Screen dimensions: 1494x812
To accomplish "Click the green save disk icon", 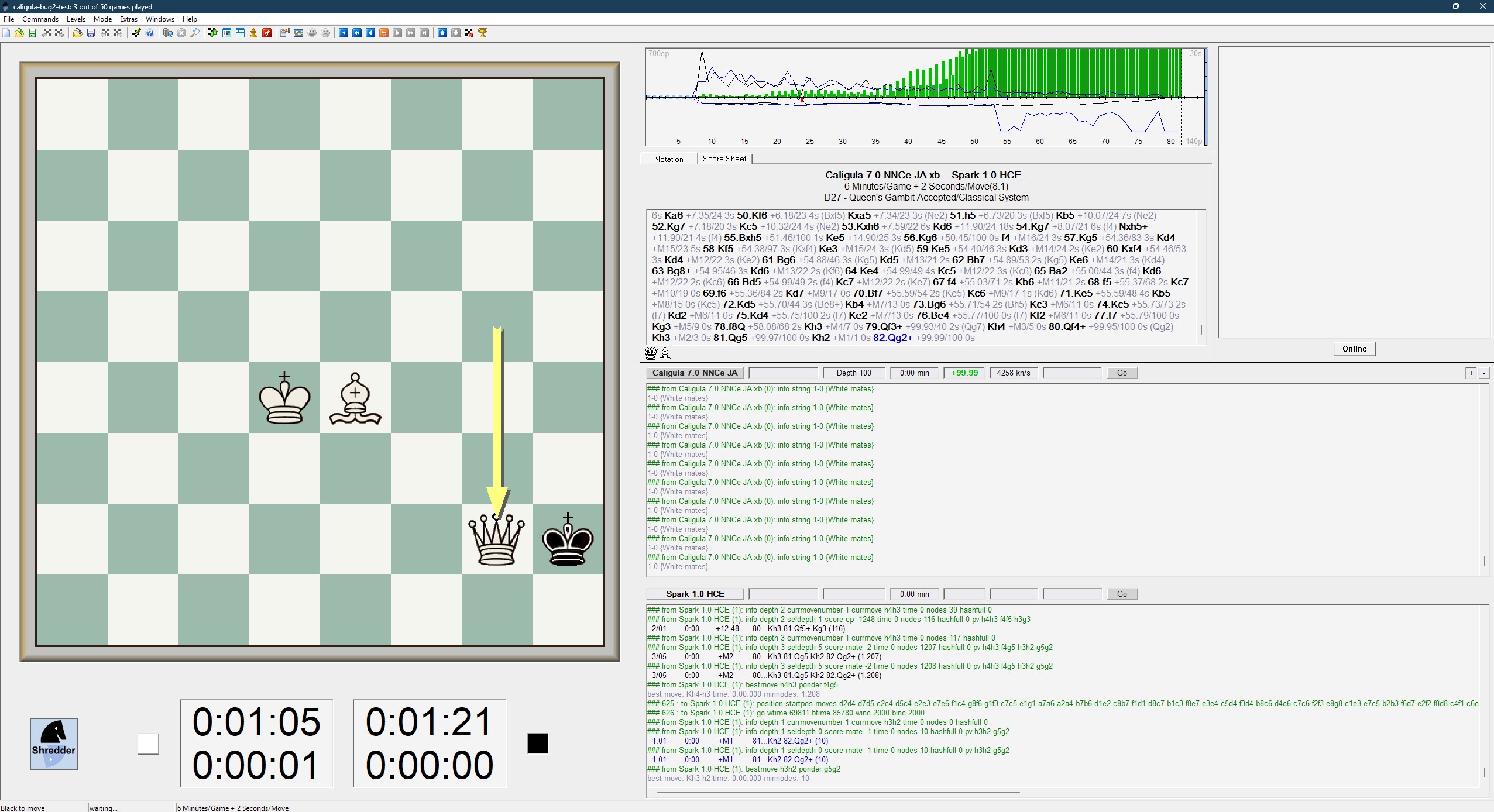I will click(x=32, y=33).
